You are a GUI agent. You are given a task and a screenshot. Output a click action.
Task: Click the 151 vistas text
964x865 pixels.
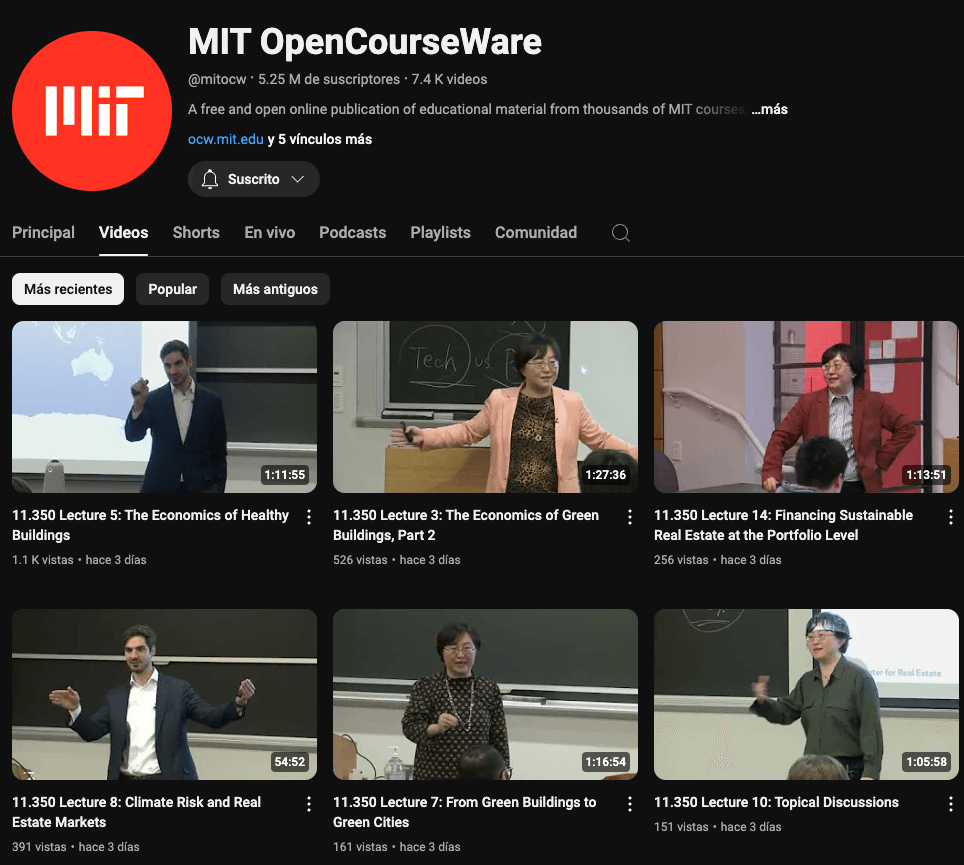pos(681,827)
